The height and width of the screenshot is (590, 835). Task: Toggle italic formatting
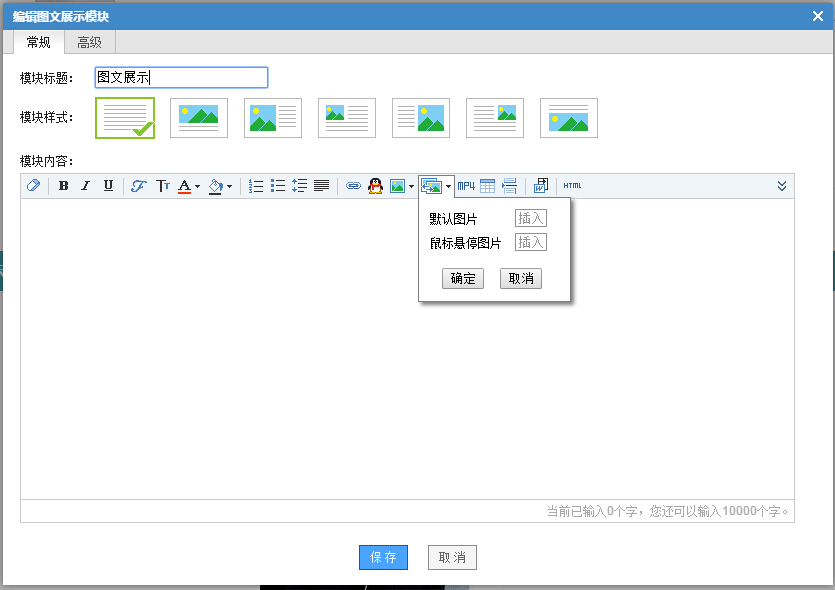click(x=86, y=186)
